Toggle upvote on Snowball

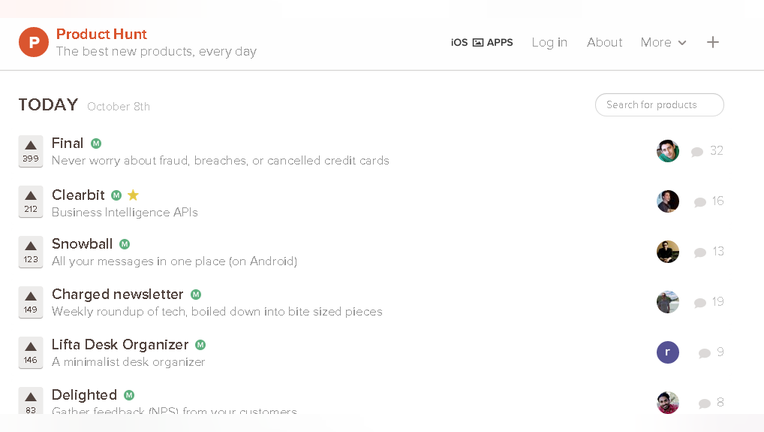31,252
